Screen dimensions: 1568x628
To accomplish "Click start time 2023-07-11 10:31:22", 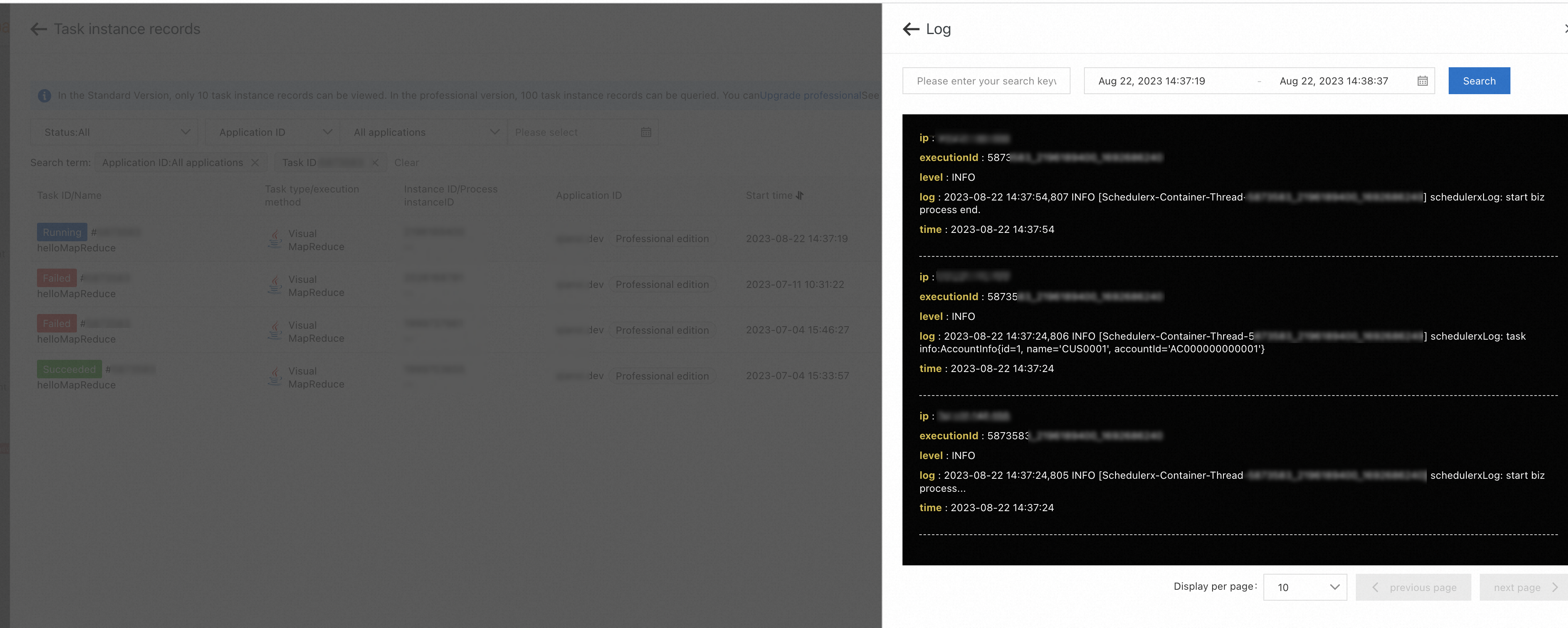I will 795,285.
